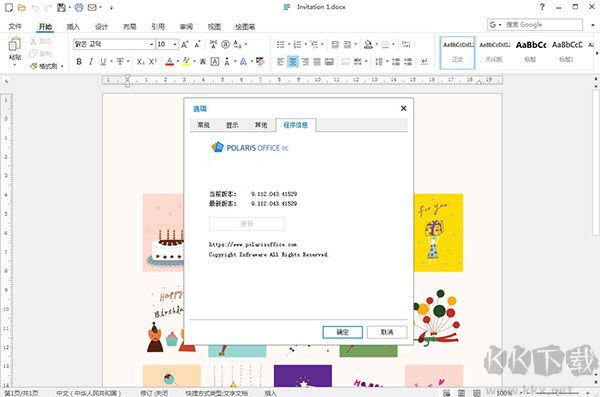
Task: Select the 显示 tab in options dialog
Action: click(232, 125)
